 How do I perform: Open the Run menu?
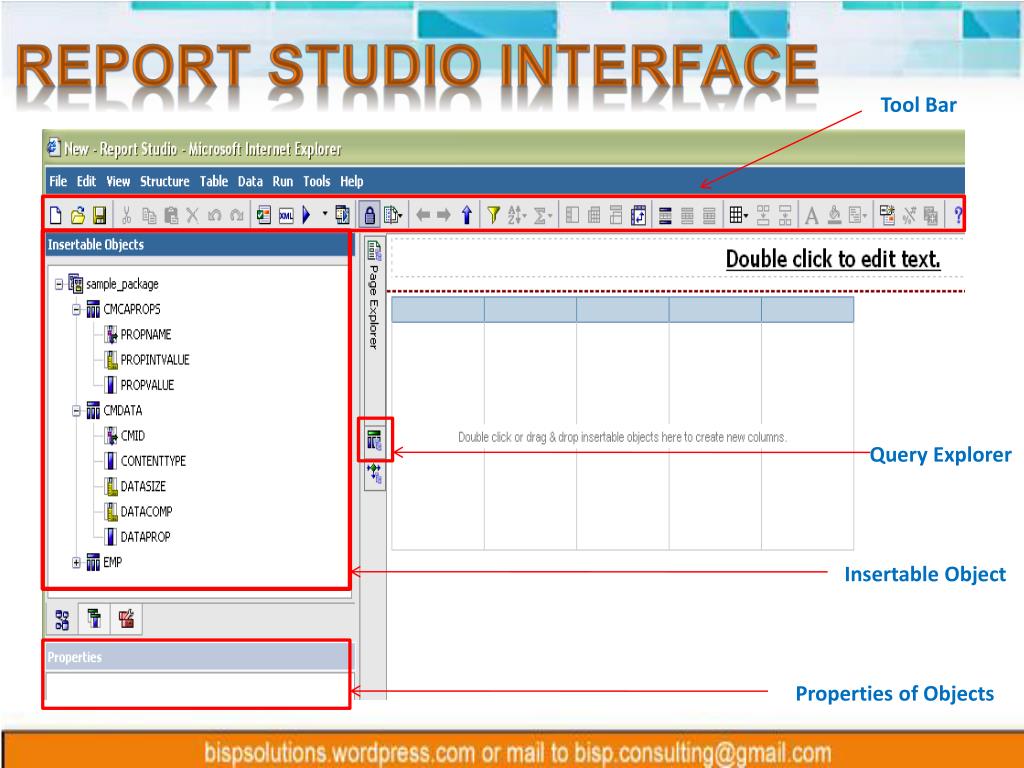click(283, 181)
